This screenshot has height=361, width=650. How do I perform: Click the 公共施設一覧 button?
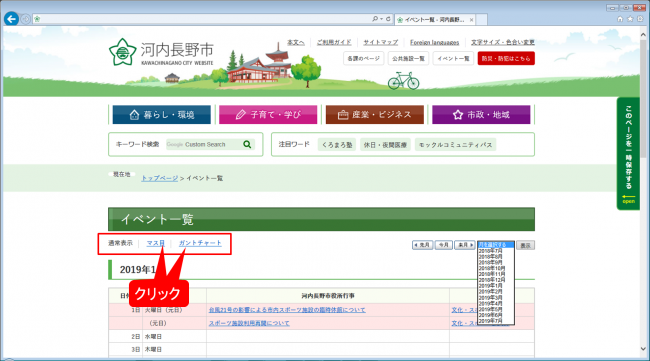pyautogui.click(x=408, y=58)
